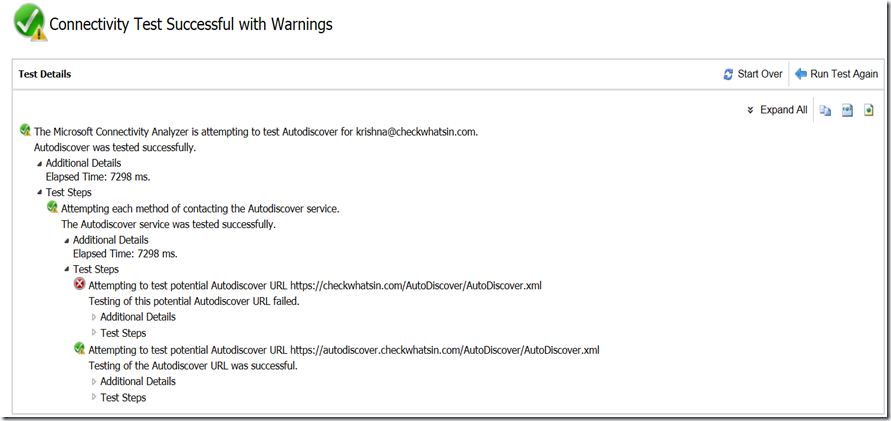Click the copy results to clipboard icon

[x=826, y=111]
